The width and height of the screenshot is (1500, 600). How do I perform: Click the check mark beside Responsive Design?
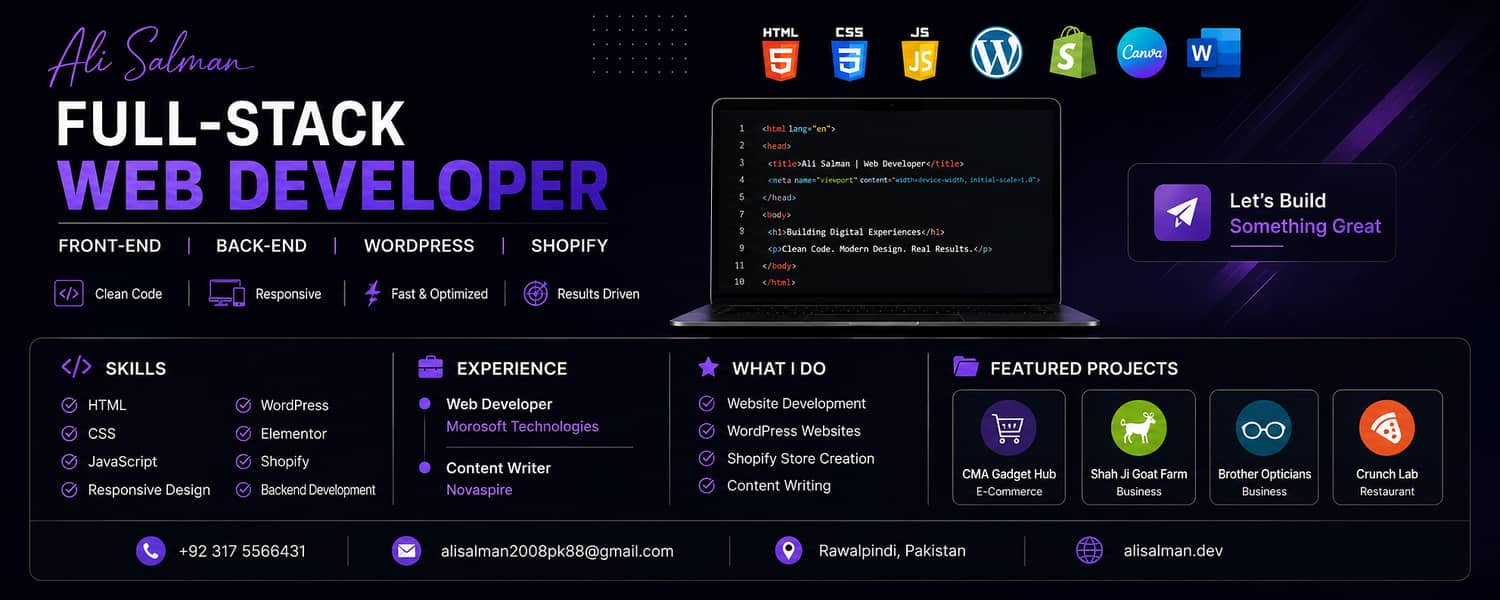[69, 489]
